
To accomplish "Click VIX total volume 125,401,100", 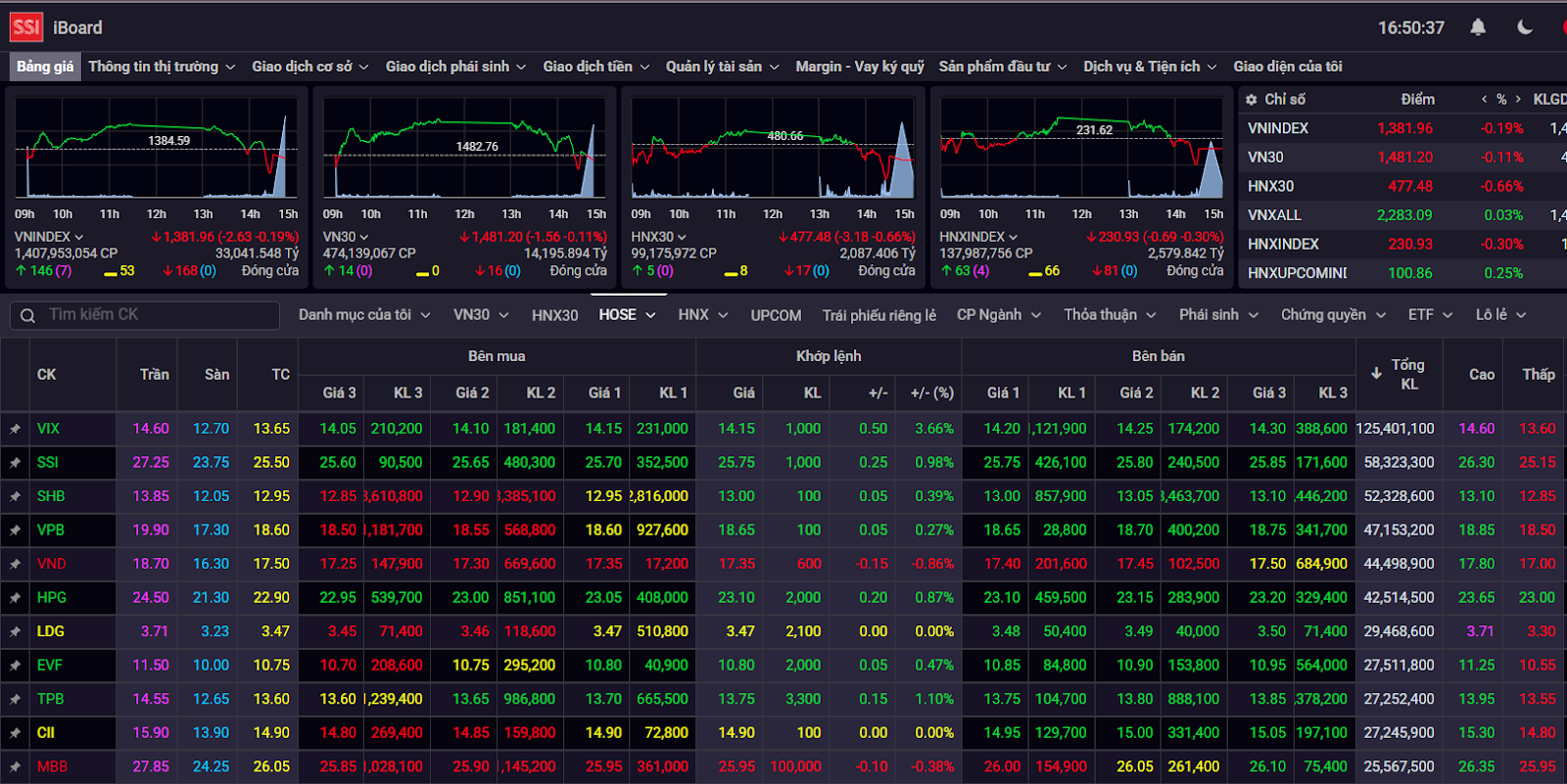I will tap(1395, 429).
